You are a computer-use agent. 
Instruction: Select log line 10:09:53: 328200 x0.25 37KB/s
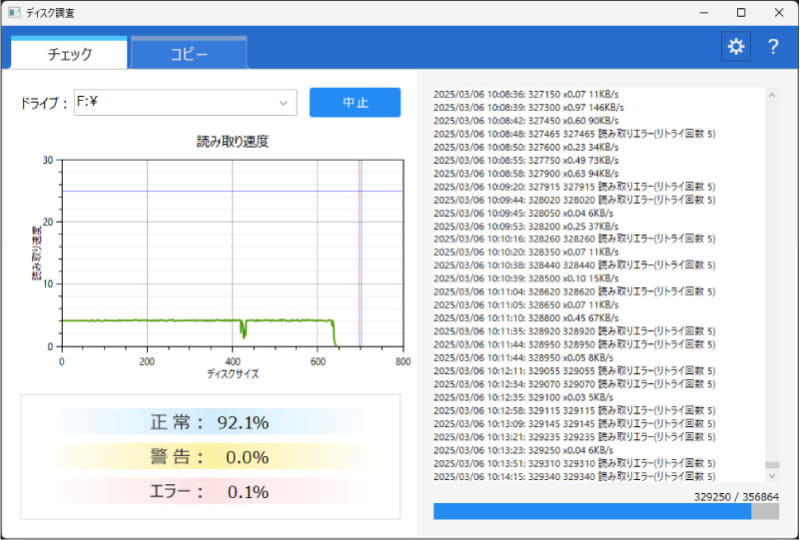coord(526,226)
